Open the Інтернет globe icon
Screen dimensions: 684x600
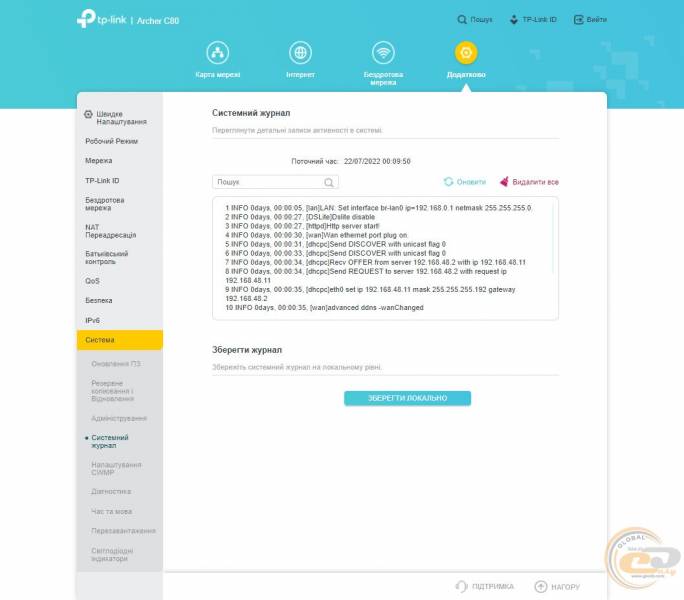click(300, 53)
